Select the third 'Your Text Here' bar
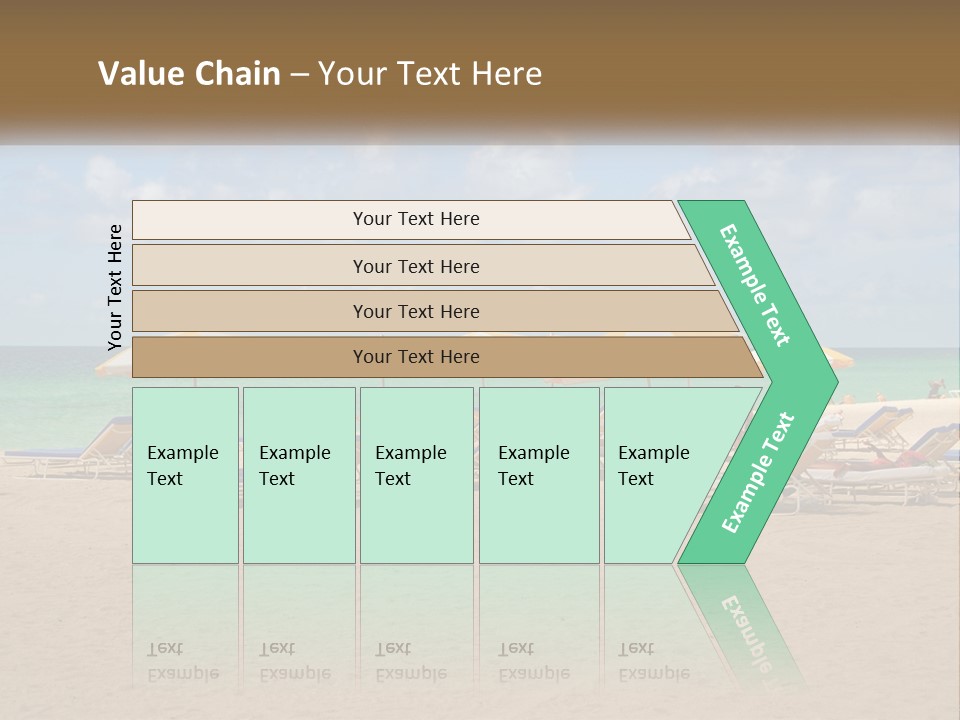Viewport: 960px width, 720px height. click(435, 311)
